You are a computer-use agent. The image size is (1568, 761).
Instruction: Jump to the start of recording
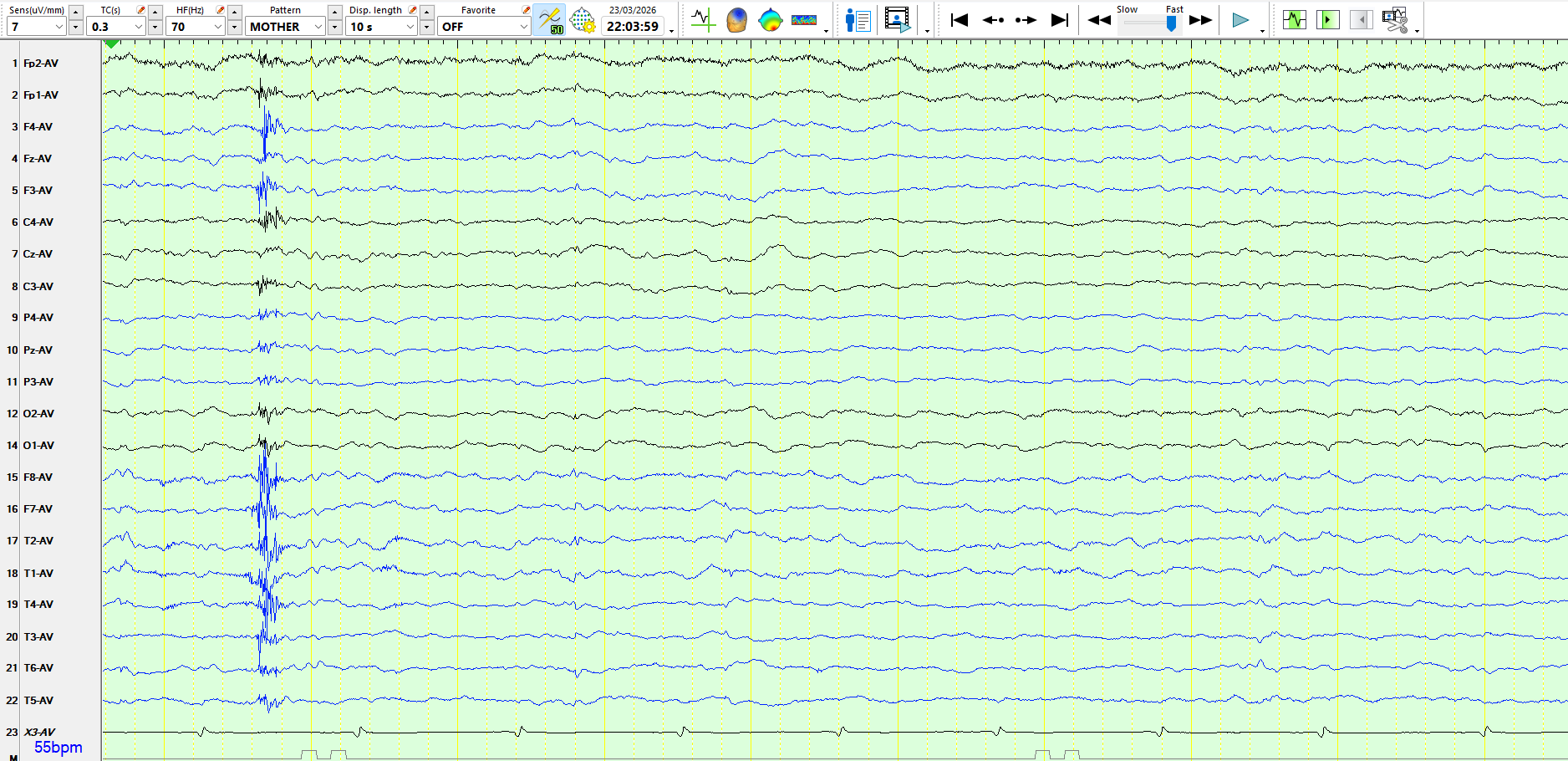point(960,20)
